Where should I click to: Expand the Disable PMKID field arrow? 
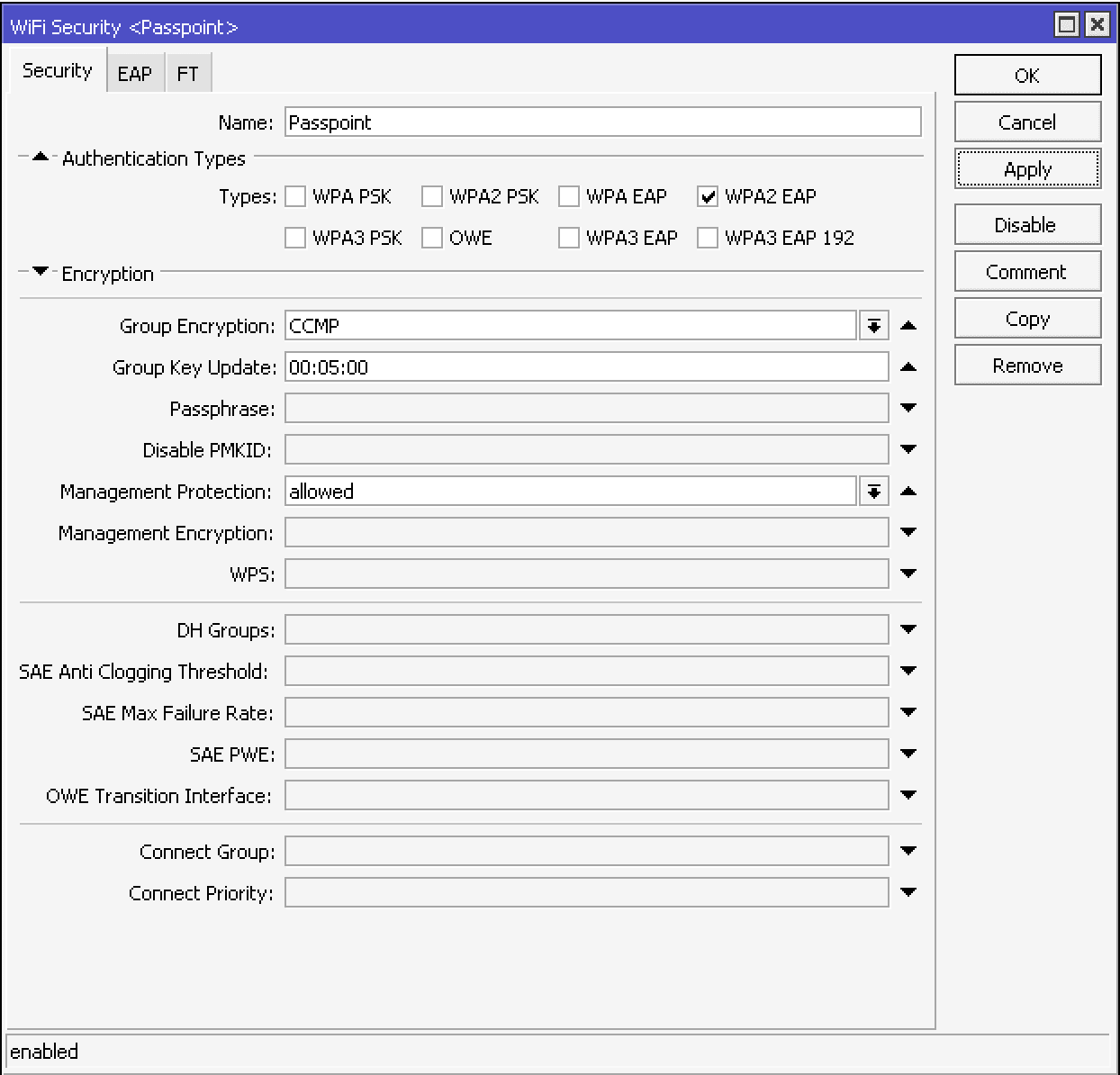pyautogui.click(x=908, y=450)
